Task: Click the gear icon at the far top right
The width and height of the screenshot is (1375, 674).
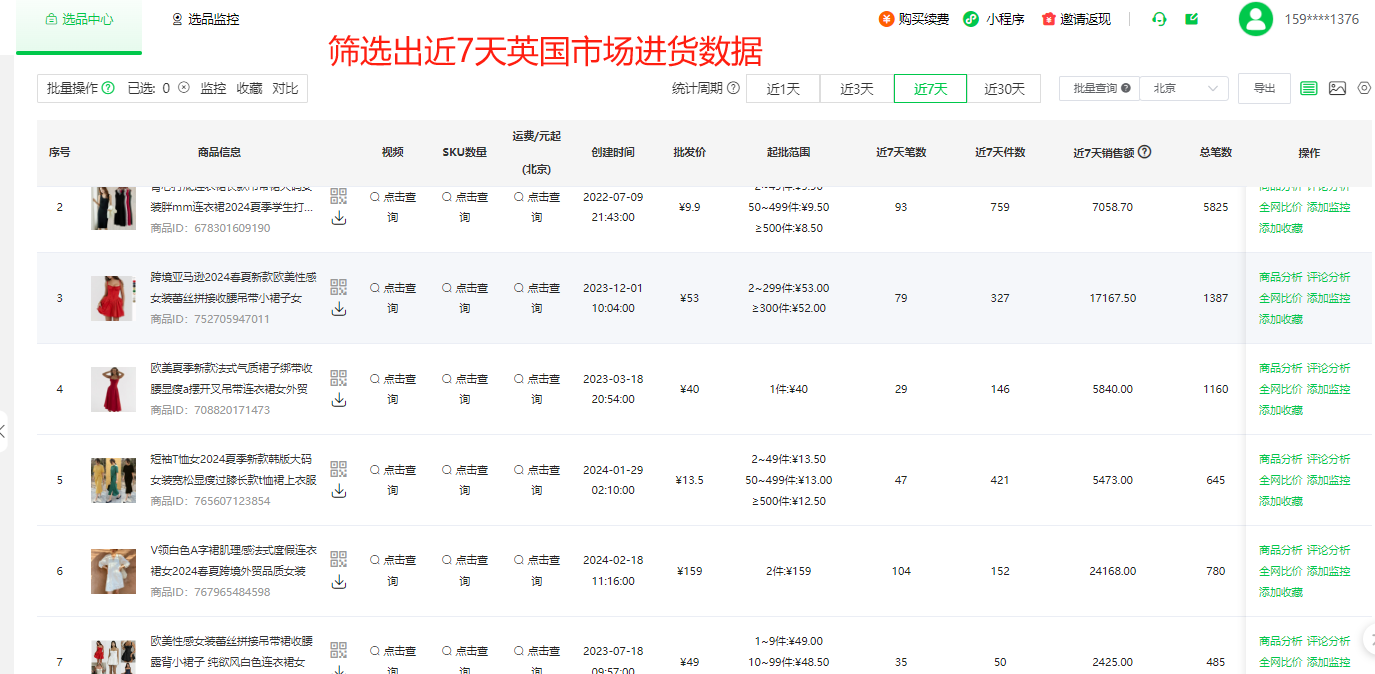Action: [1365, 88]
